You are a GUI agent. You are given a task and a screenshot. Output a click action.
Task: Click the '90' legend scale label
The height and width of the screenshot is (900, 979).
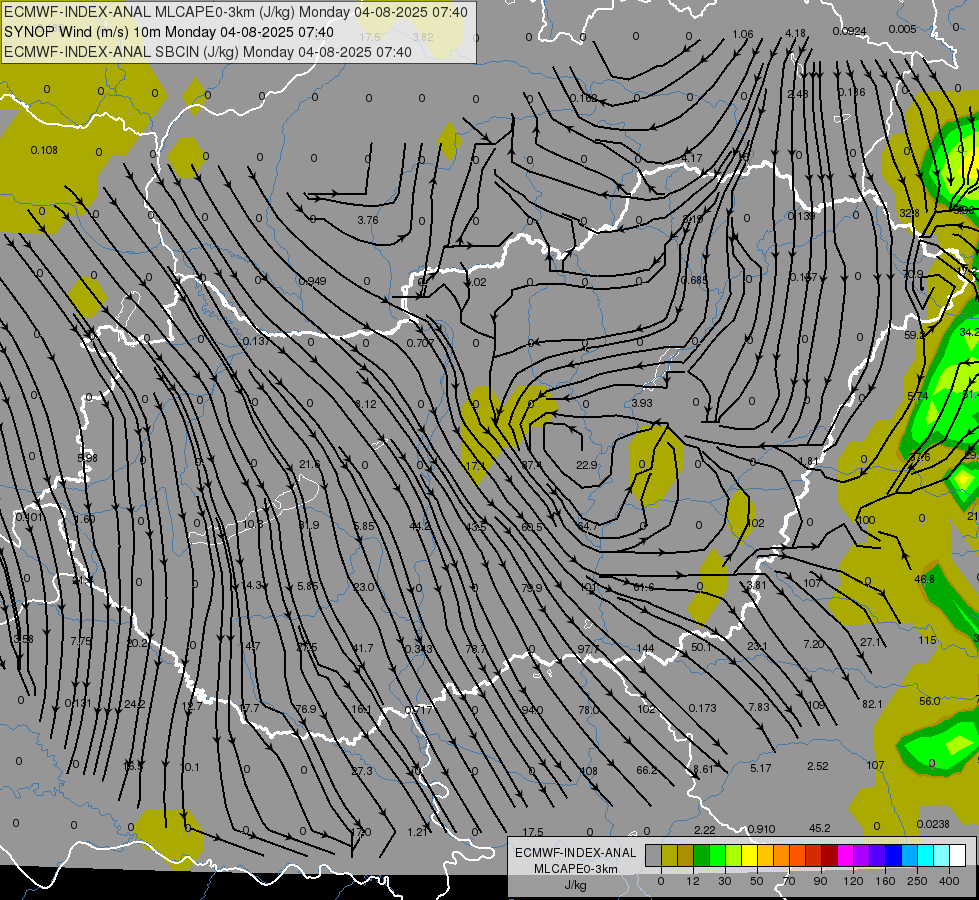click(820, 881)
